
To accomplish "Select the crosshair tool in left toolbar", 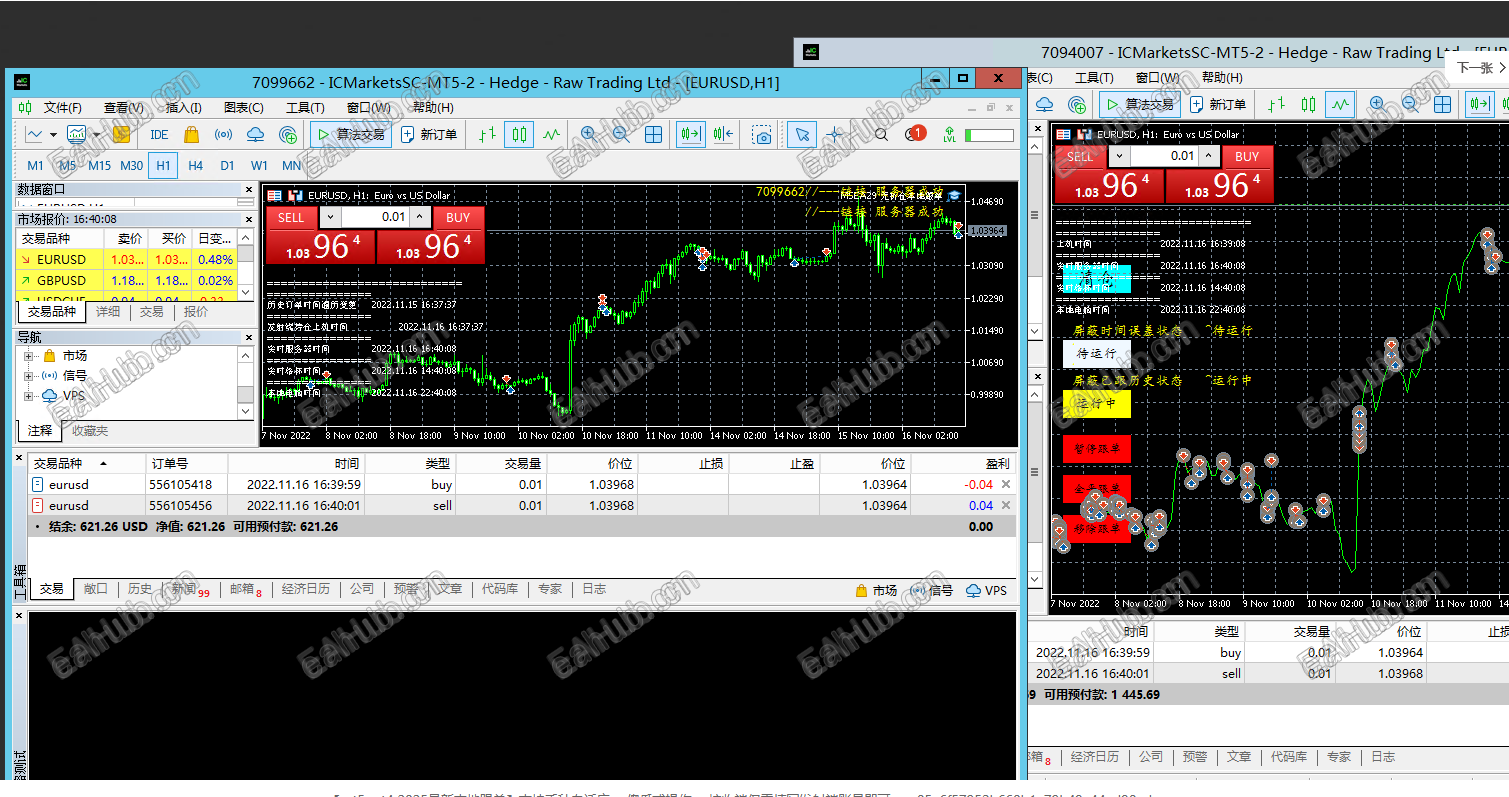I will click(834, 135).
